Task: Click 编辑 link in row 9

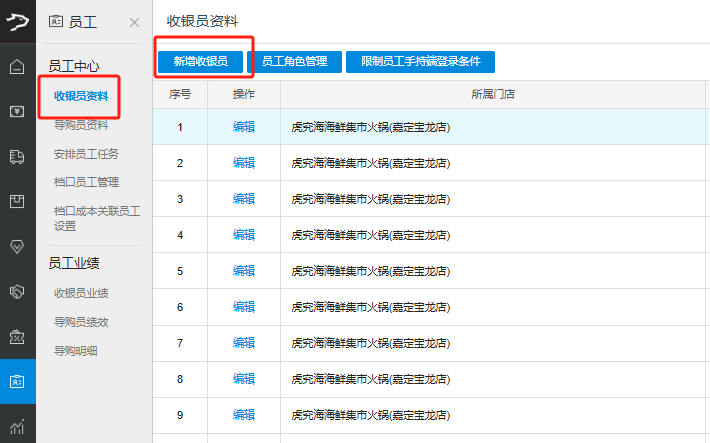Action: point(244,415)
